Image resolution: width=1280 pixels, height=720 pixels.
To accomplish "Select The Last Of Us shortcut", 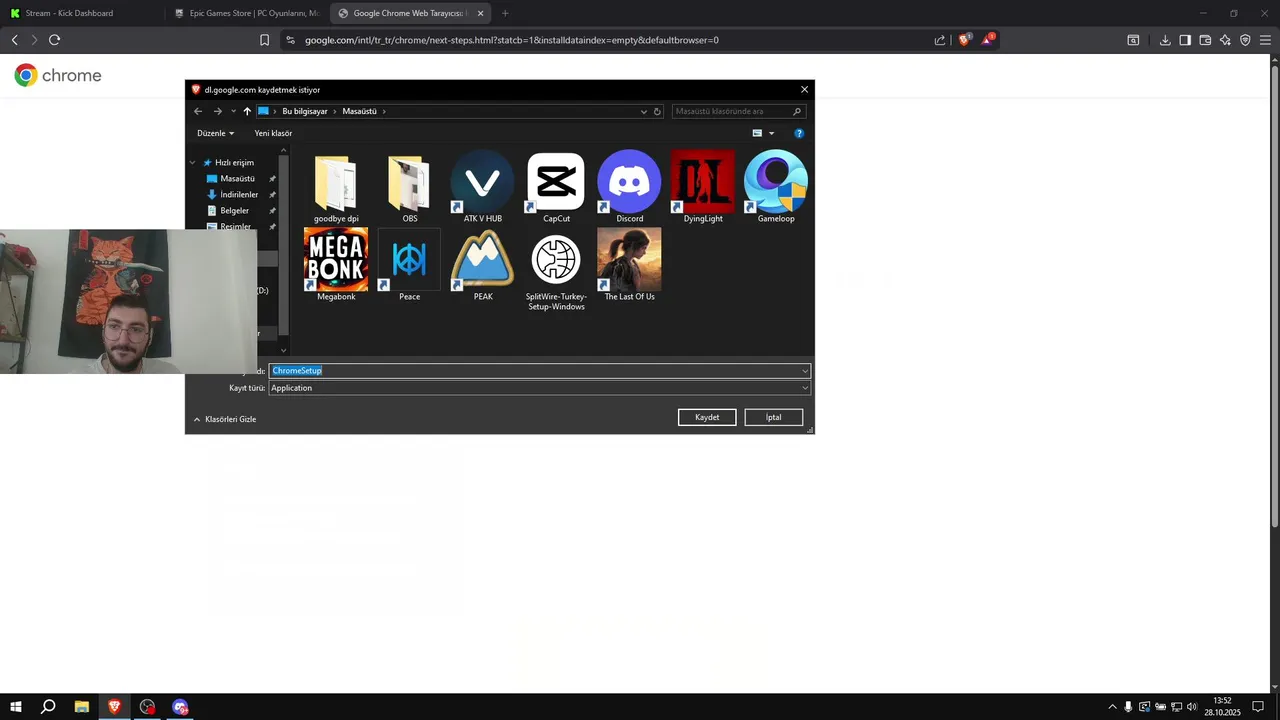I will 629,265.
